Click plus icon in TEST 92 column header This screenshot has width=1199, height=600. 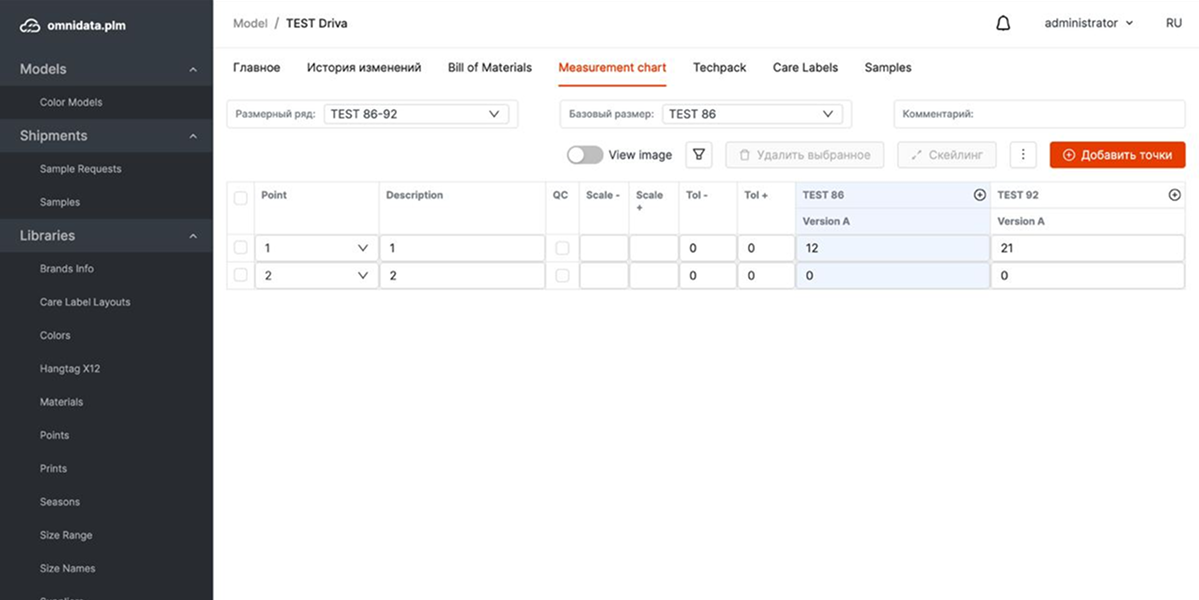coord(1174,195)
